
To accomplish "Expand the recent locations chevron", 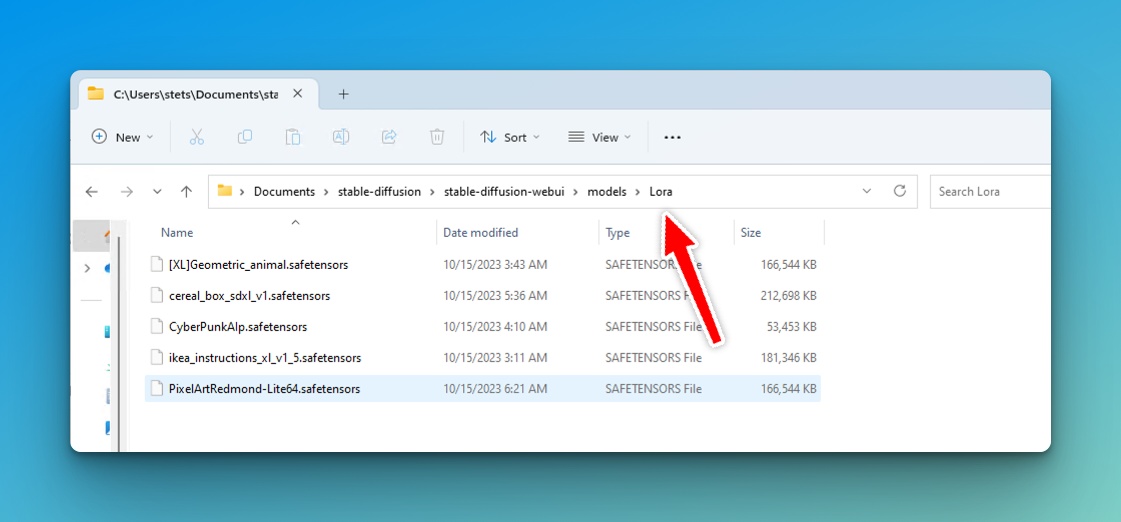I will click(157, 191).
